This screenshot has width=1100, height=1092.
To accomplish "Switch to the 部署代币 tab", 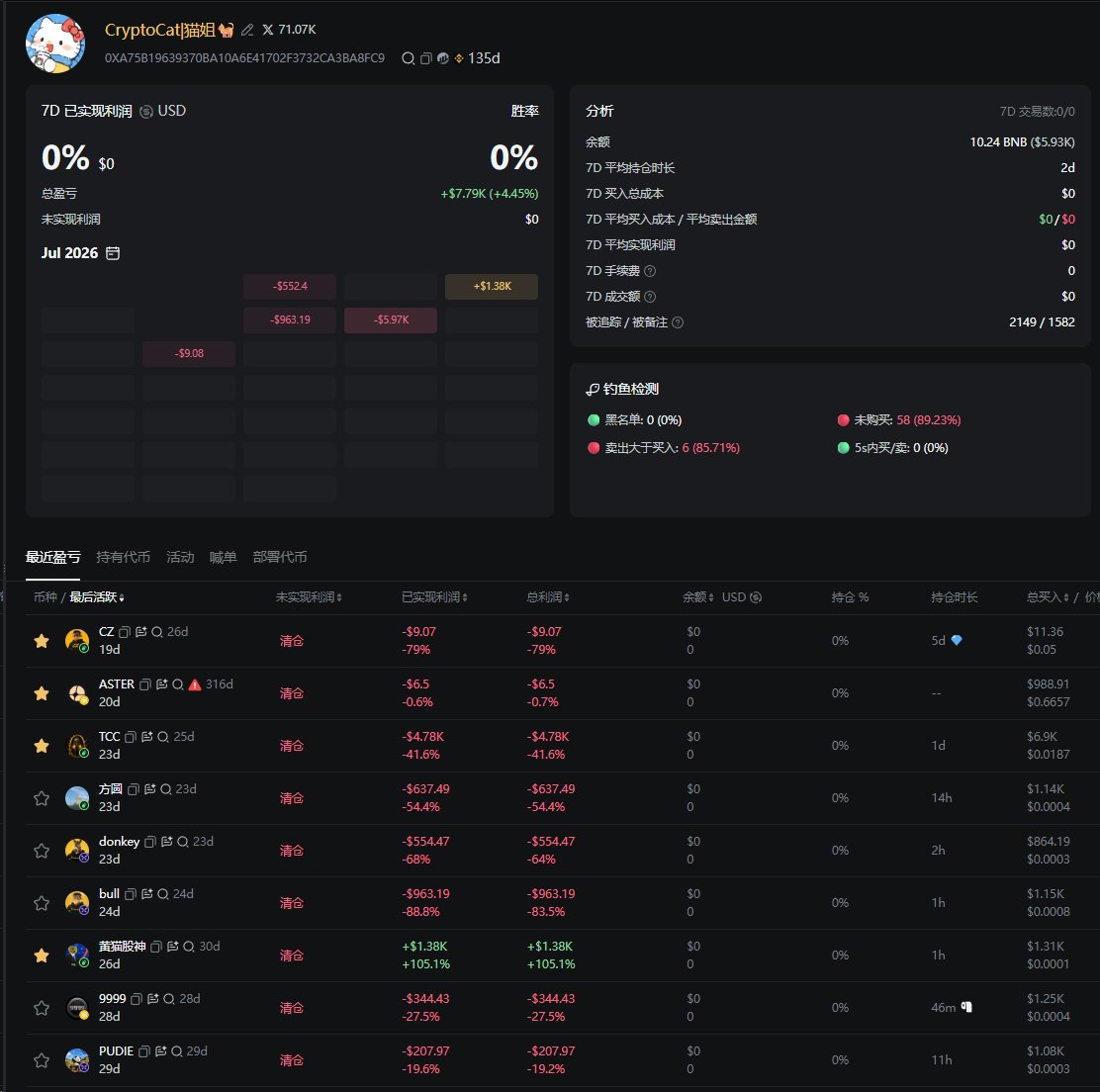I will point(280,557).
